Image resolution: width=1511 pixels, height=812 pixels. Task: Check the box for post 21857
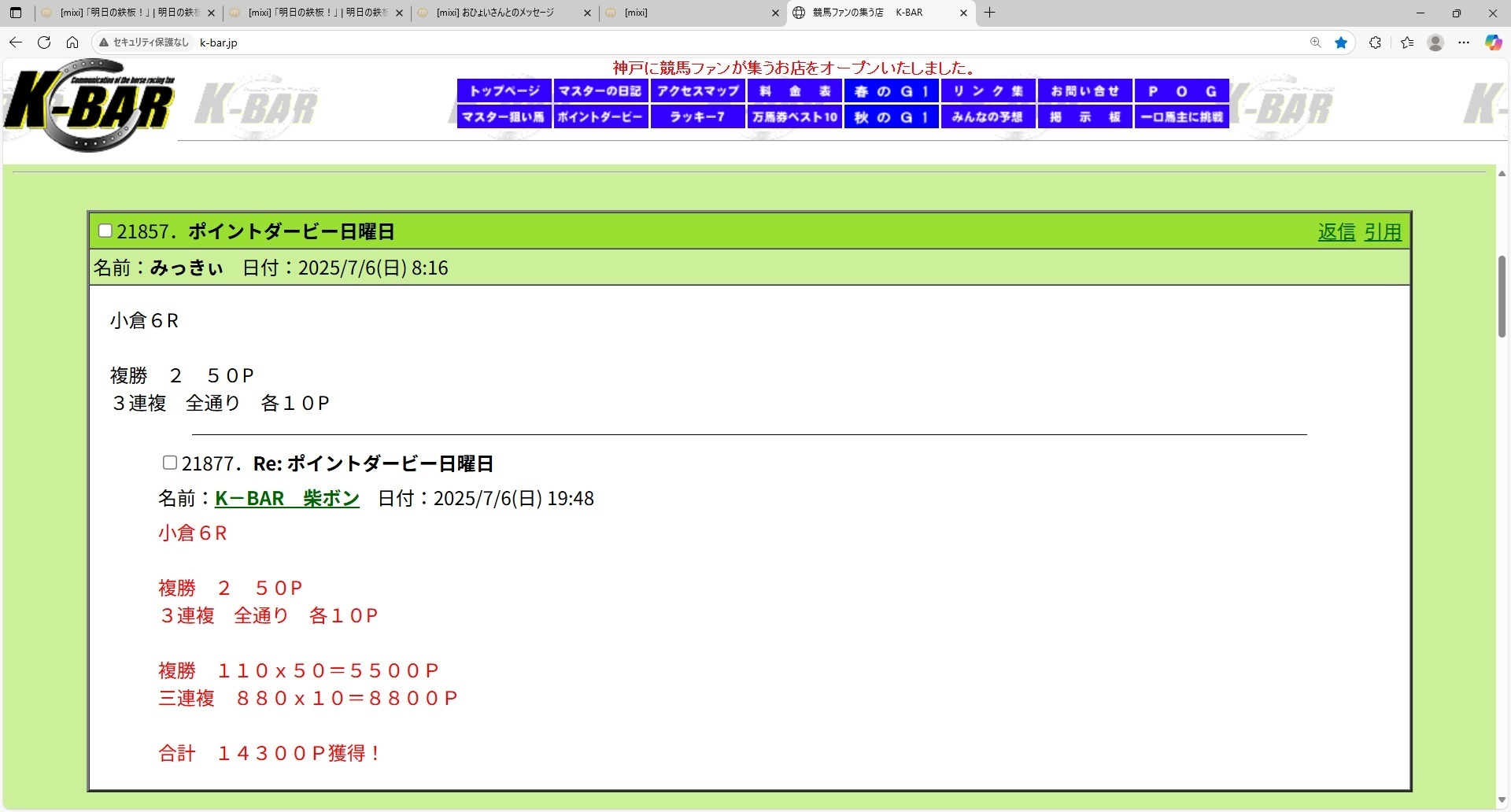tap(105, 231)
